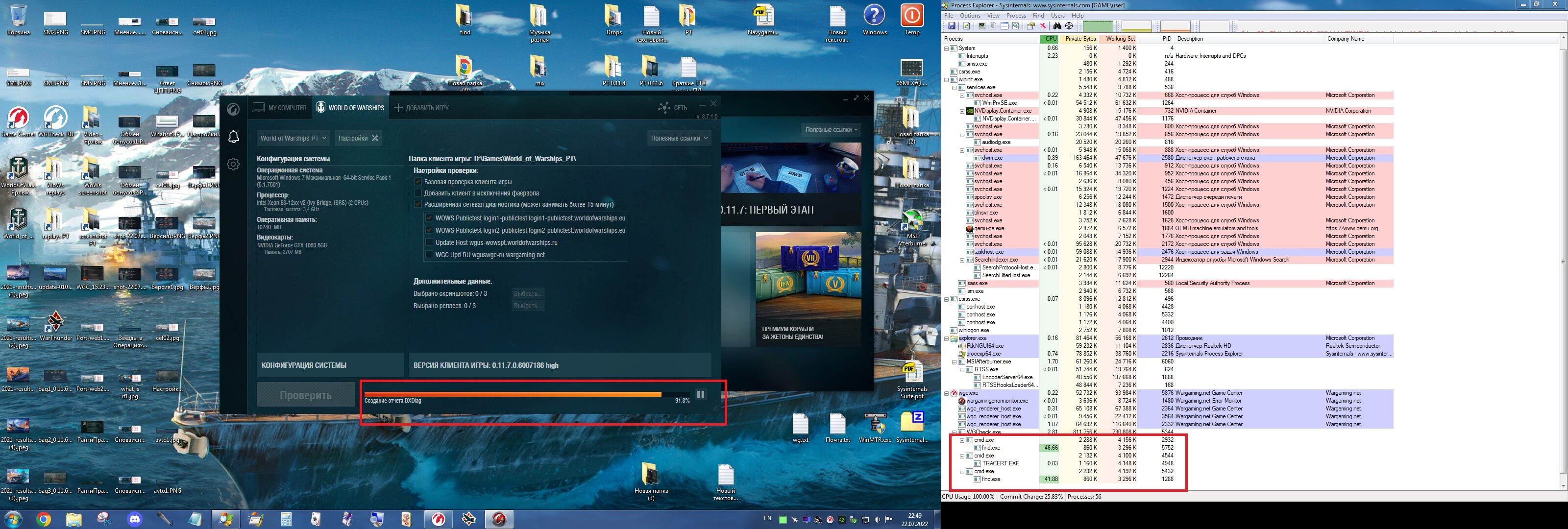Open Process menu in Process Explorer
1568x529 pixels.
click(x=1016, y=16)
